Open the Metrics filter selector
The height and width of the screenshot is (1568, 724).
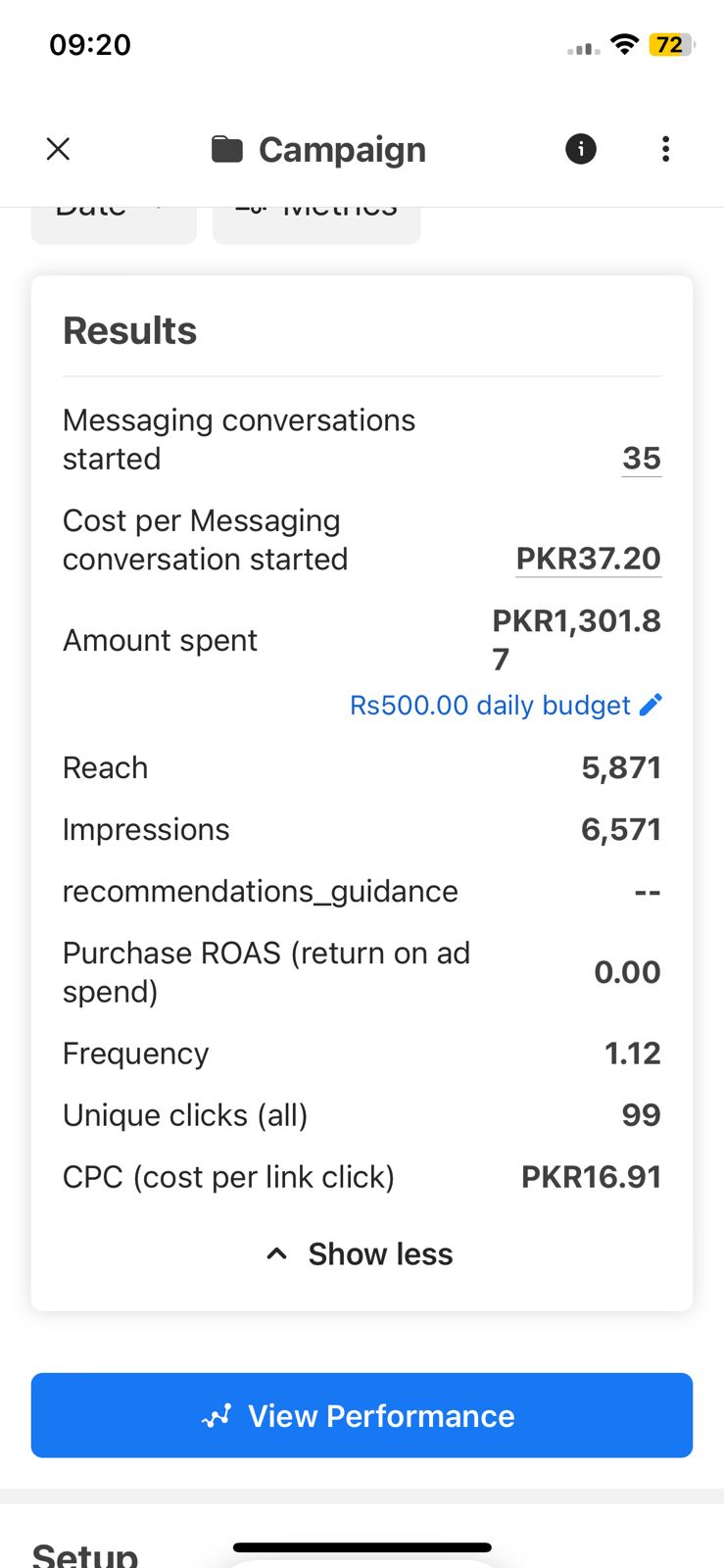(316, 223)
